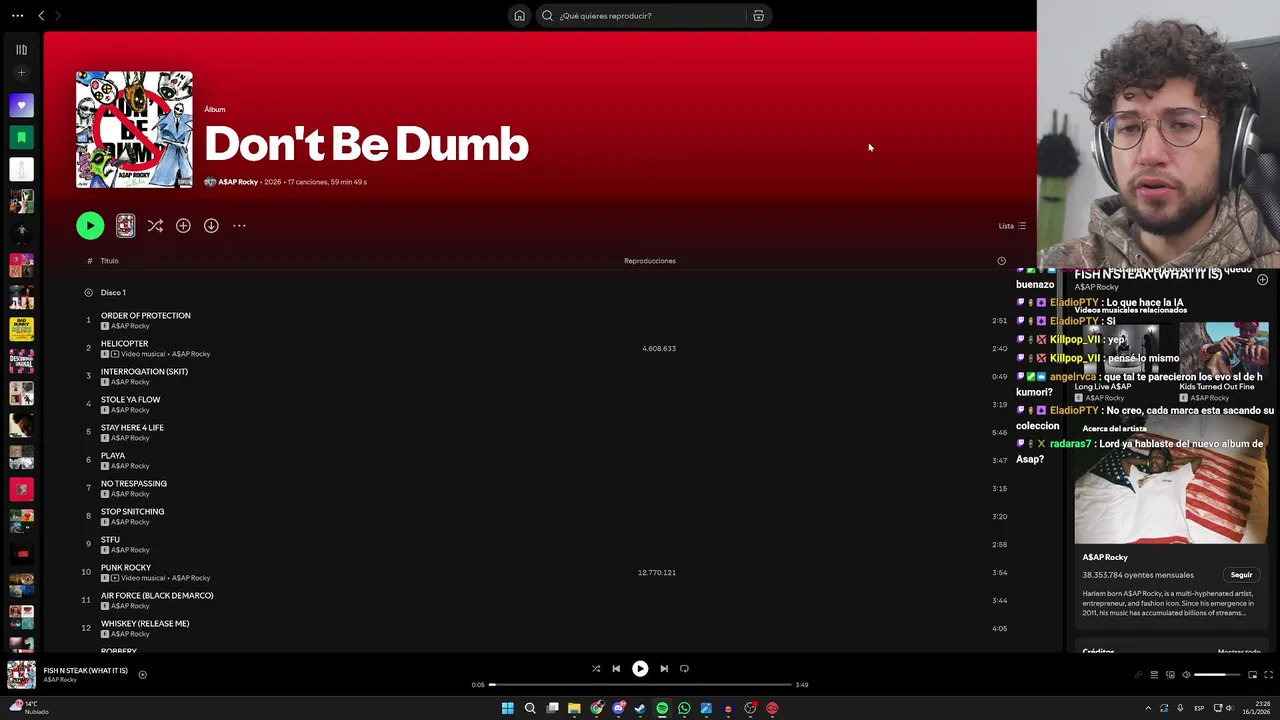Screen dimensions: 1280x720
Task: Open the three-dots app menu at top left
Action: pos(17,15)
